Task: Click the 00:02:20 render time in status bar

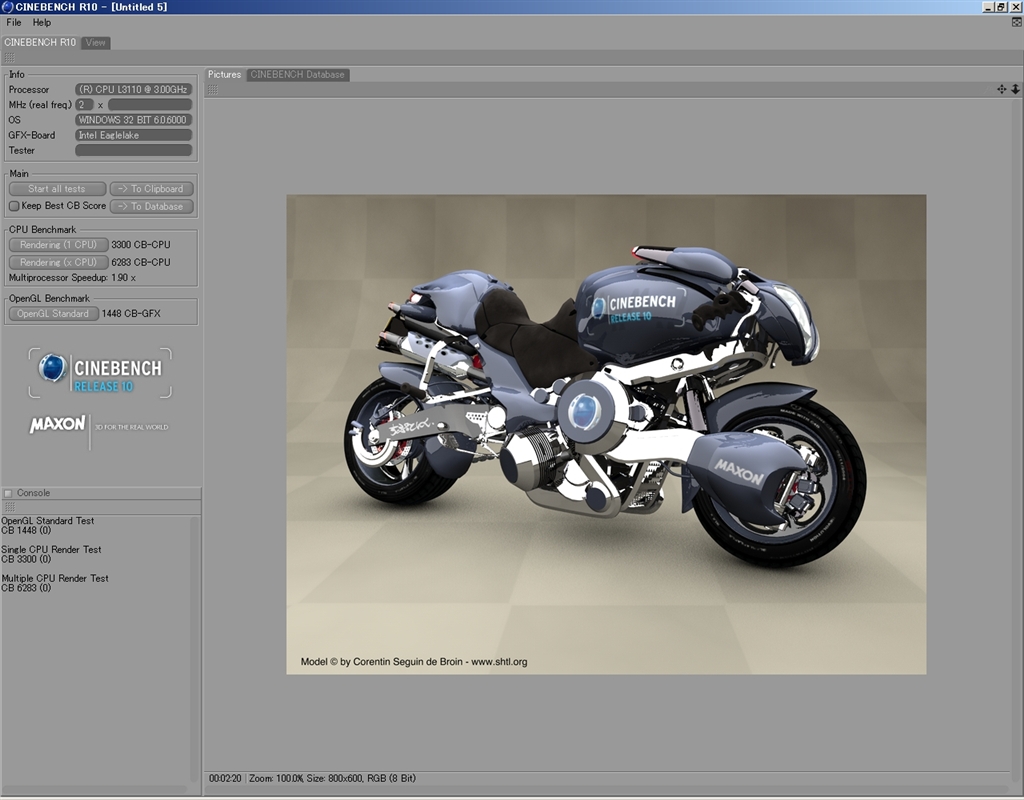Action: point(225,778)
